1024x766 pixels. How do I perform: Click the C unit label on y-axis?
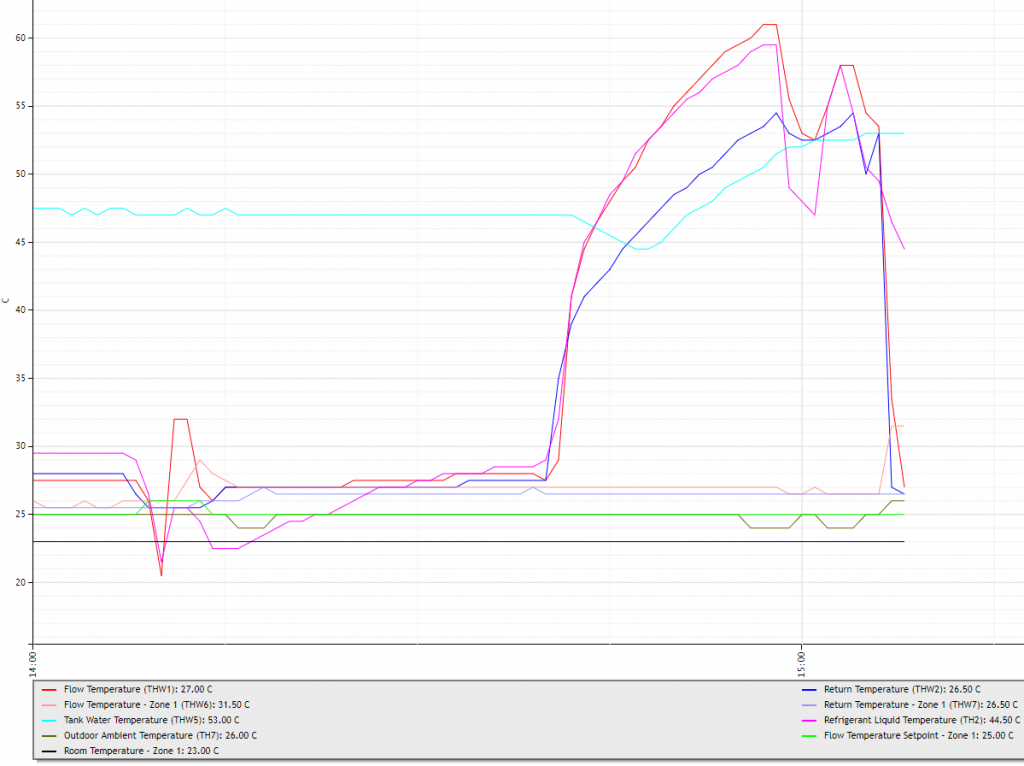click(6, 299)
